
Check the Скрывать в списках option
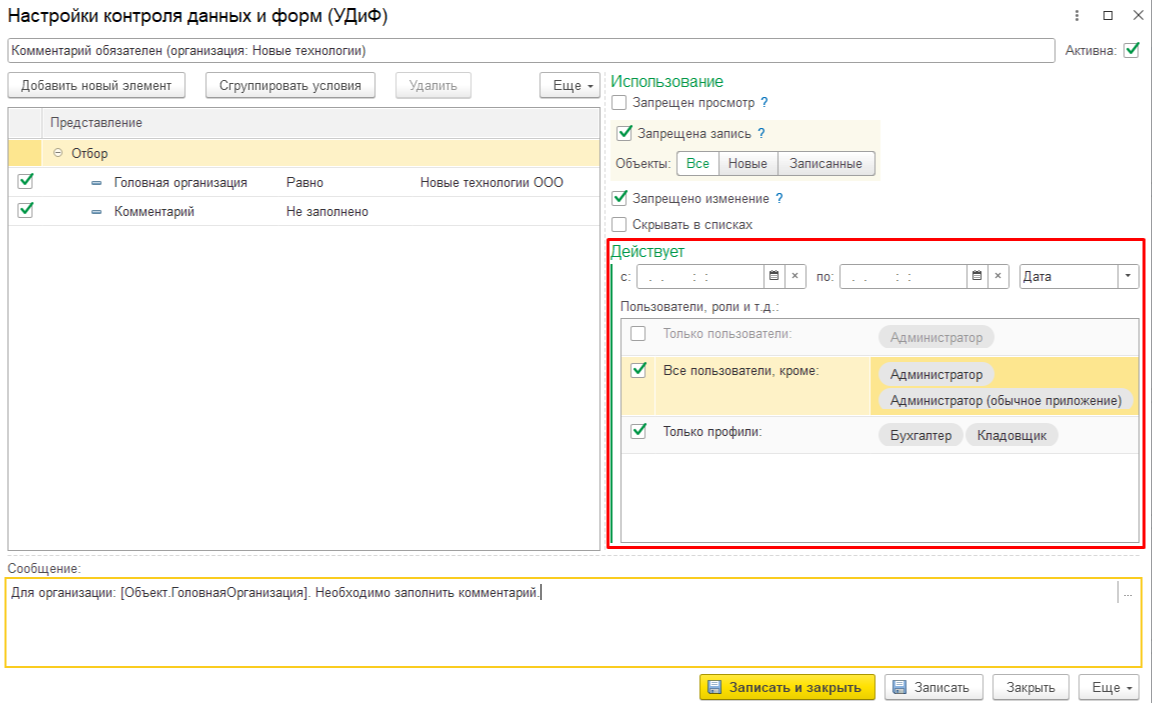[620, 225]
